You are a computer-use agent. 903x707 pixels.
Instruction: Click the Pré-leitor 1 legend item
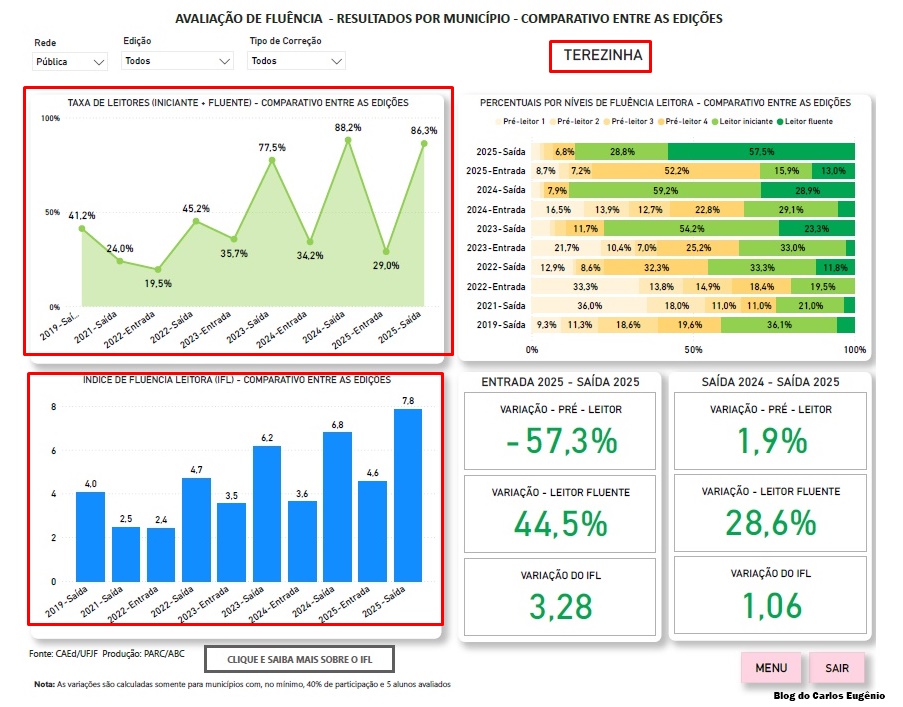coord(521,122)
